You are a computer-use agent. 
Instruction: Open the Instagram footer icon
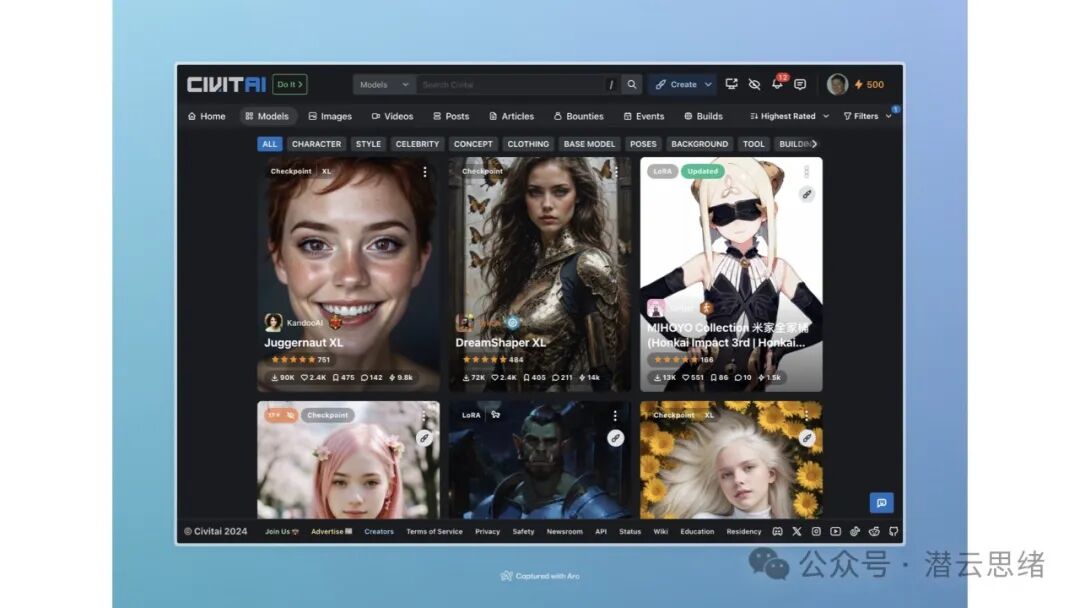[816, 532]
